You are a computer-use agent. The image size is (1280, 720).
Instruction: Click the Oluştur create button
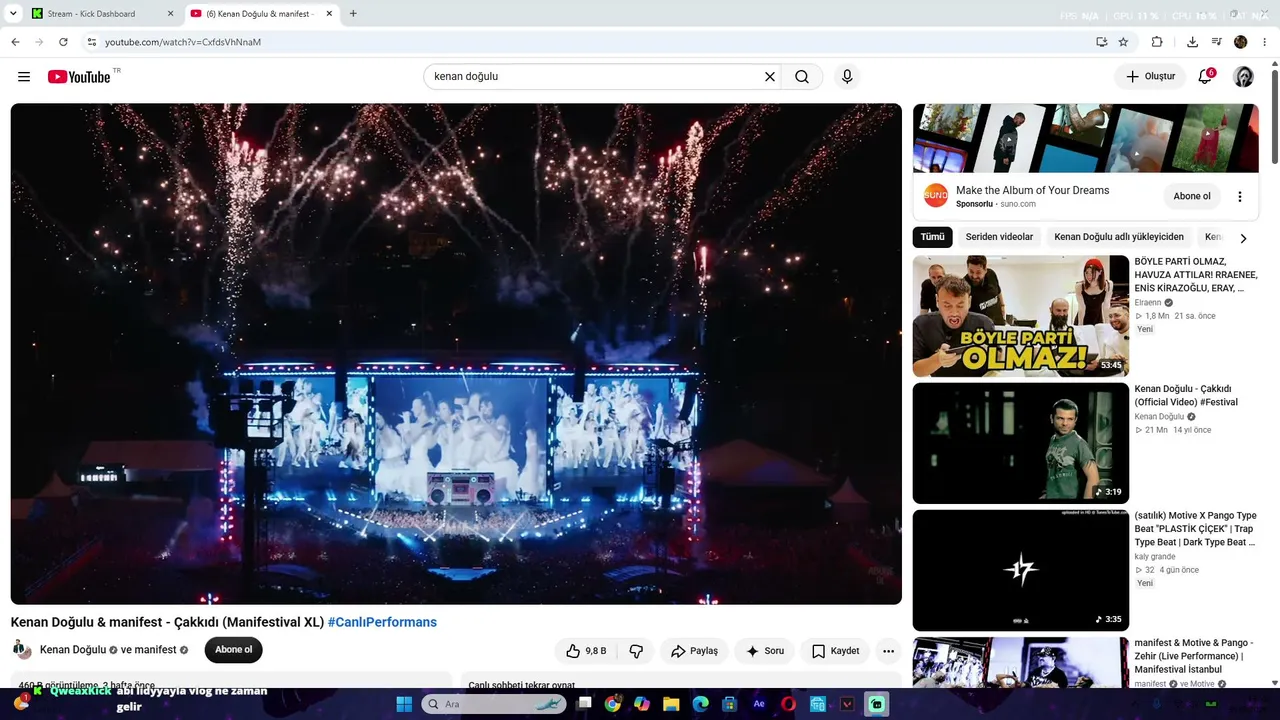(1150, 77)
